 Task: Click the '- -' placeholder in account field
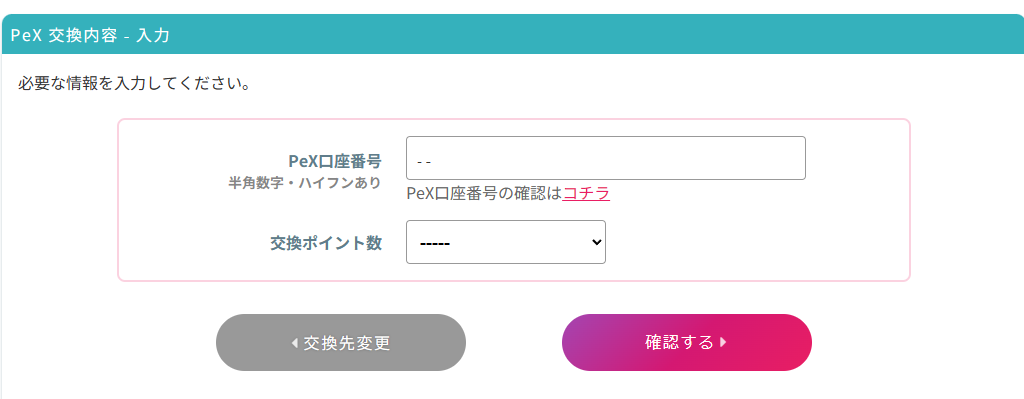424,161
